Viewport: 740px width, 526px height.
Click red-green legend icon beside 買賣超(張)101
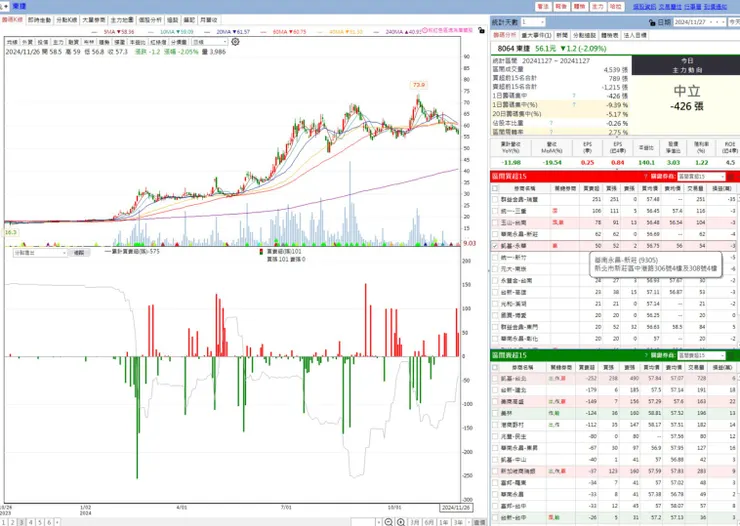click(261, 252)
